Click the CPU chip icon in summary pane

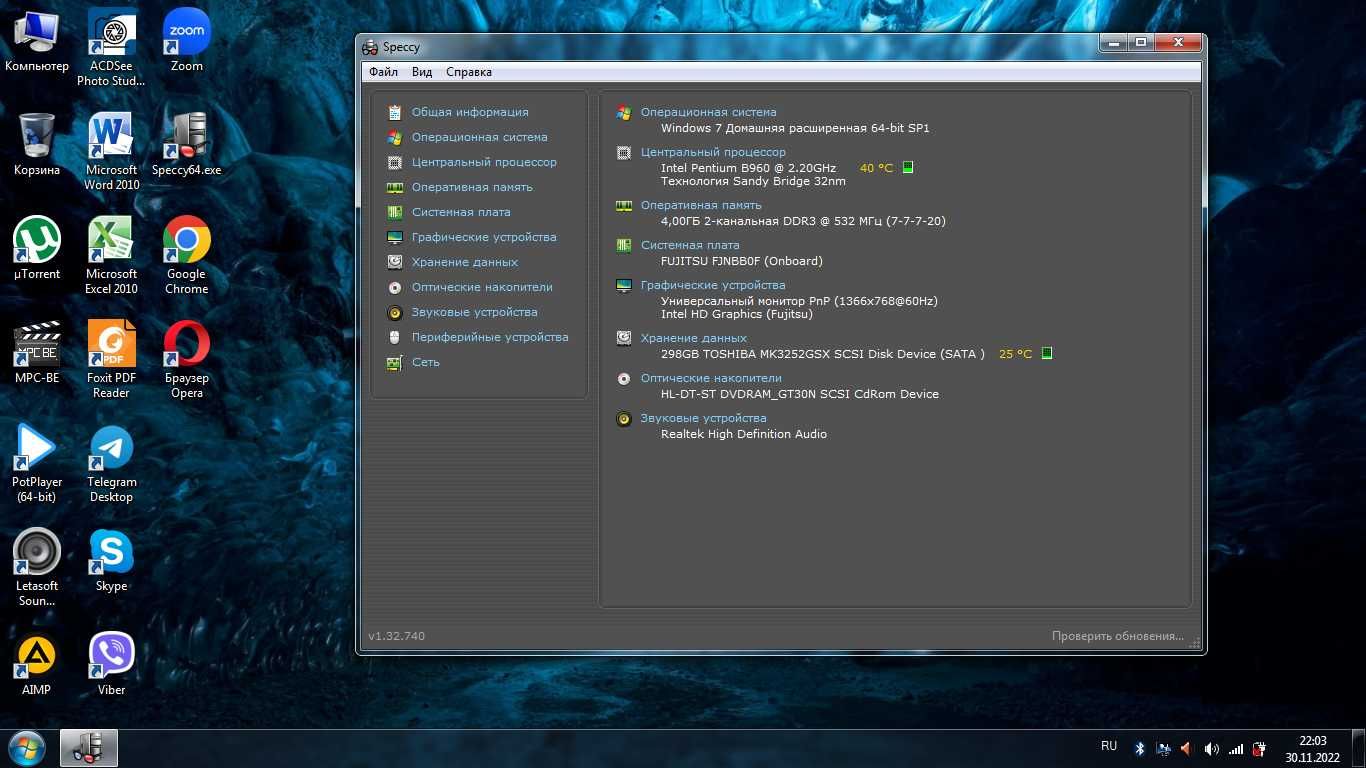click(x=624, y=152)
